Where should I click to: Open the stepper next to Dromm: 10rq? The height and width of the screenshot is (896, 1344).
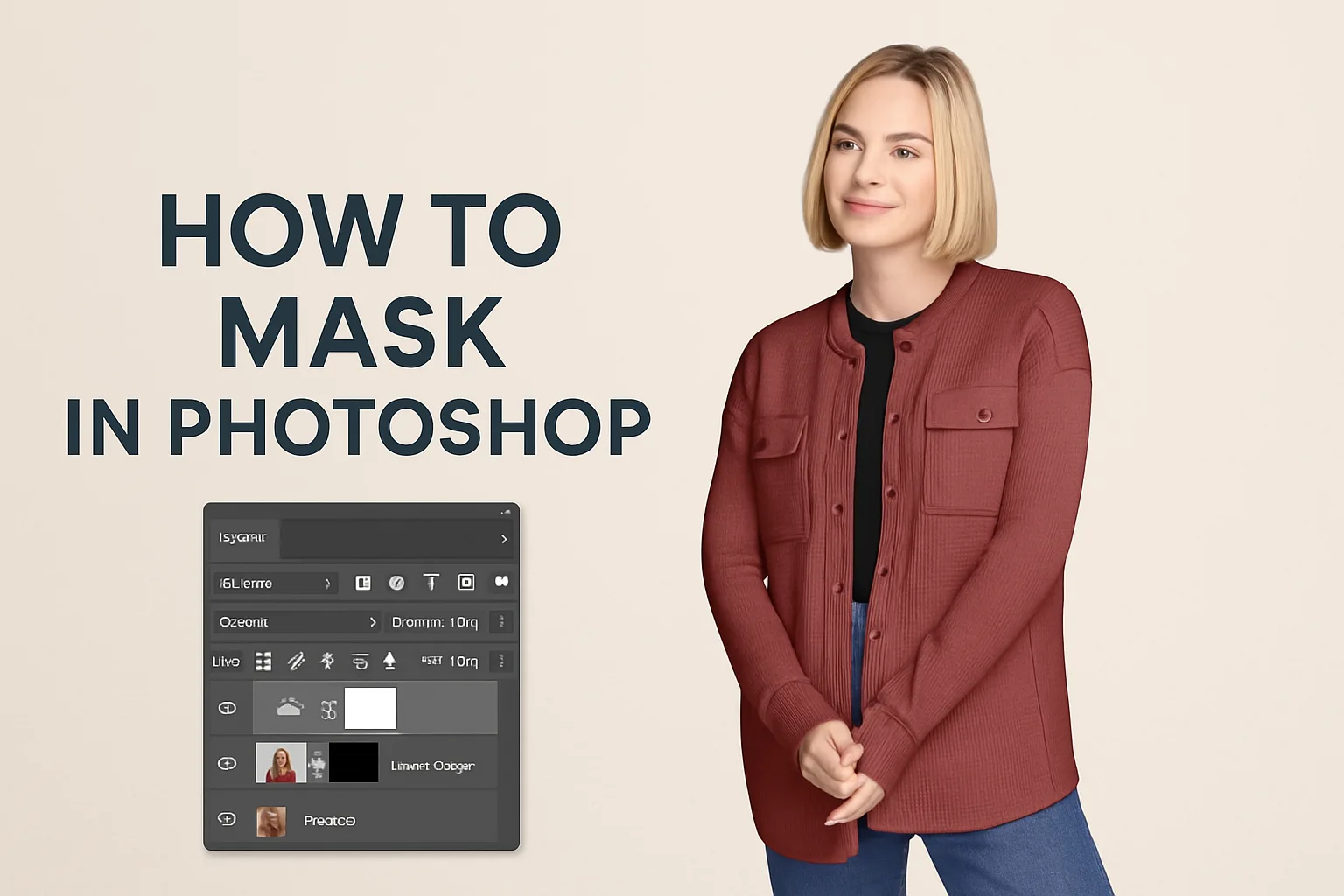[x=501, y=622]
